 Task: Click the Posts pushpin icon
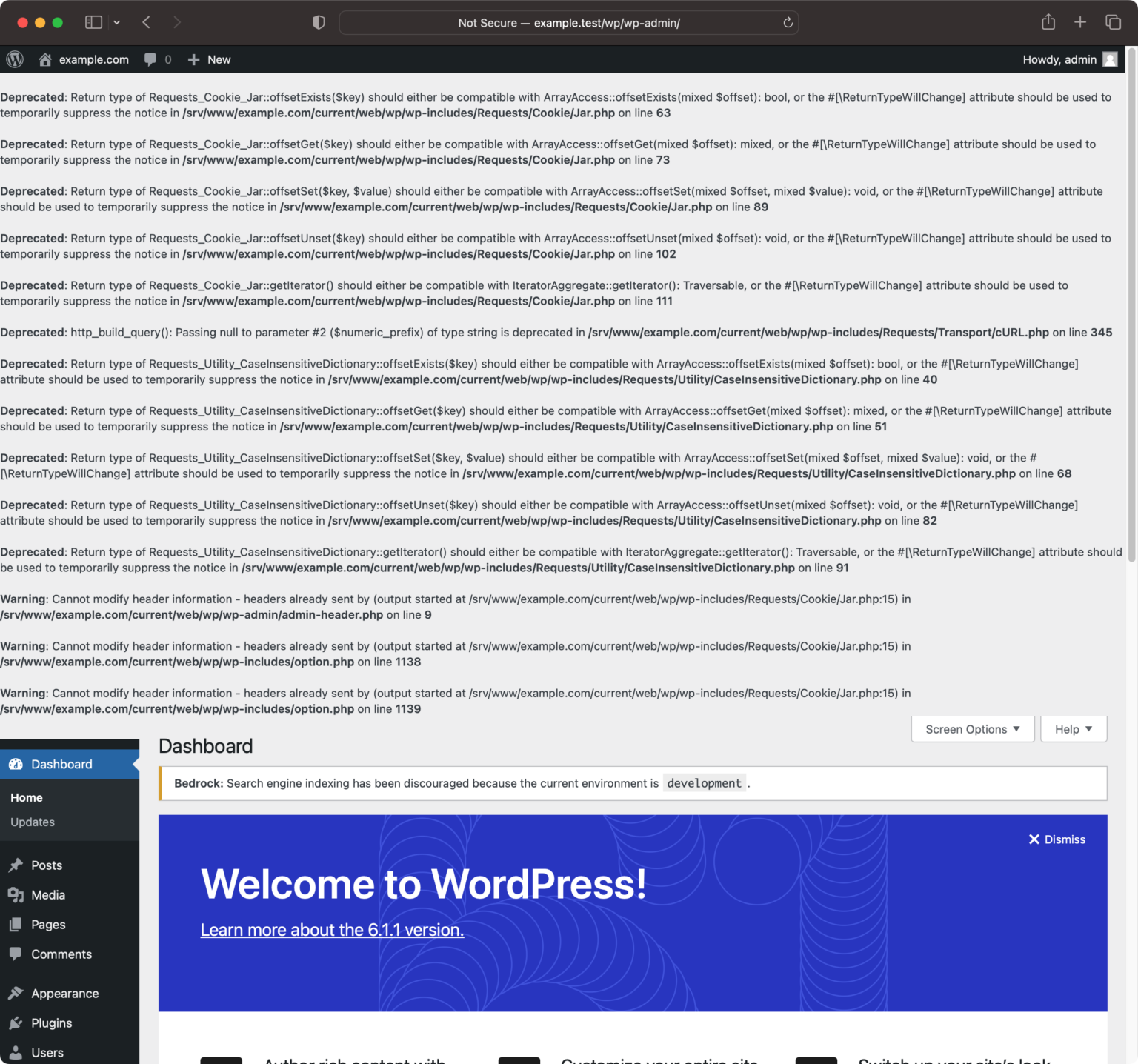point(16,865)
